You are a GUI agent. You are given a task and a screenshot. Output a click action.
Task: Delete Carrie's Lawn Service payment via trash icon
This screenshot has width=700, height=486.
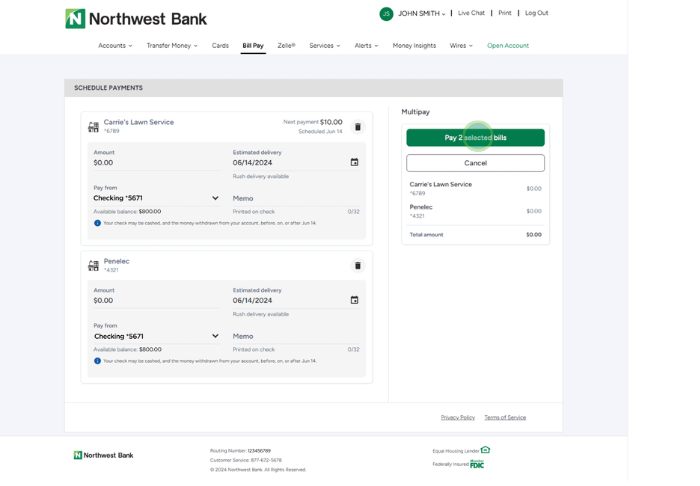click(x=357, y=127)
